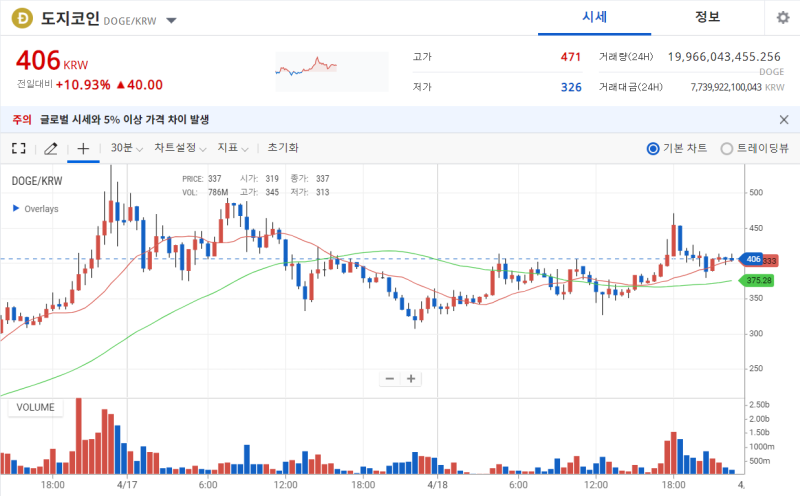Screen dimensions: 800x496
Task: Zoom in chart with plus button
Action: 411,379
